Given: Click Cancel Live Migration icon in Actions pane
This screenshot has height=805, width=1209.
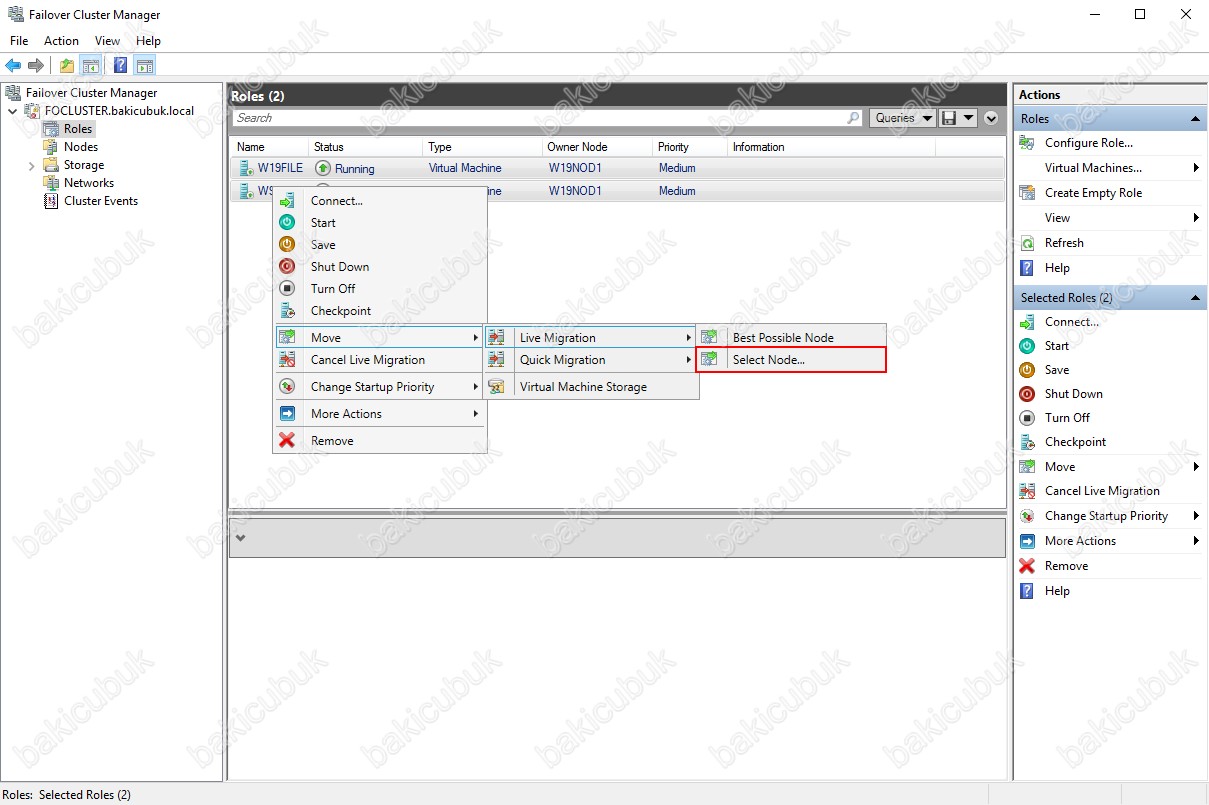Looking at the screenshot, I should tap(1027, 491).
